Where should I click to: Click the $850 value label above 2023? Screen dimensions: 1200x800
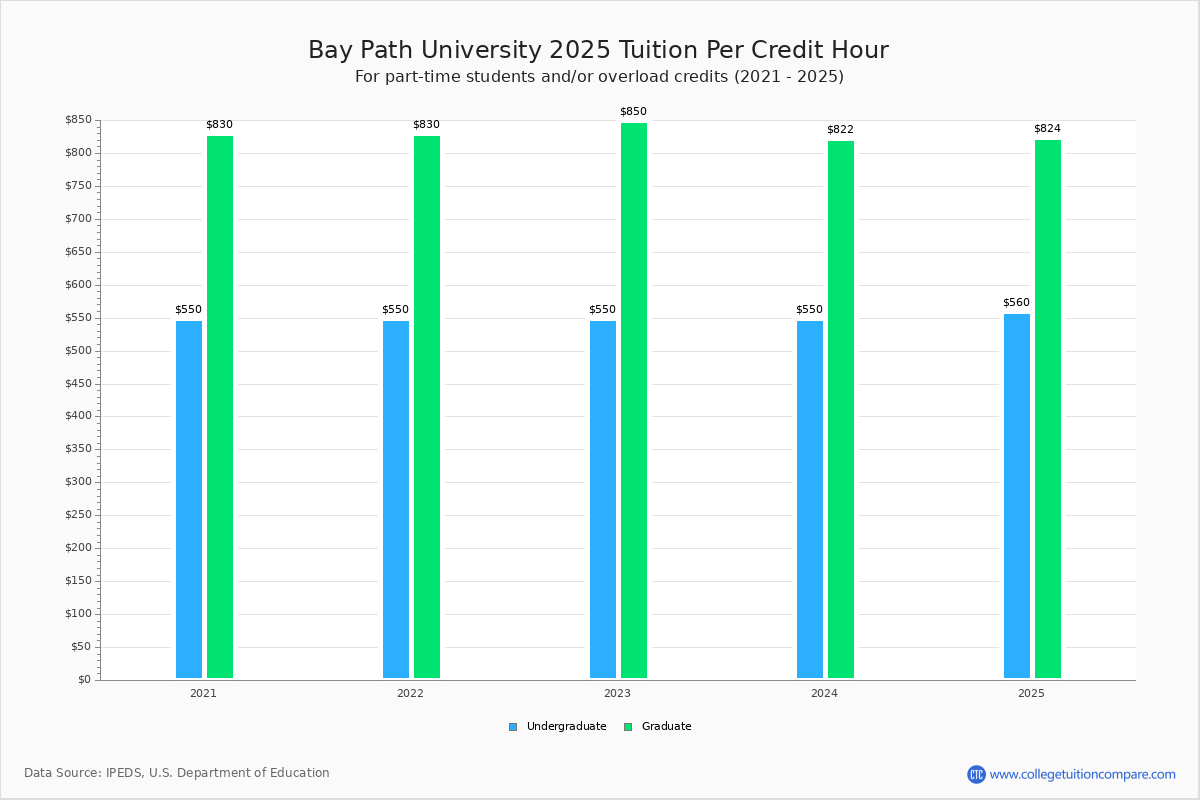[633, 110]
